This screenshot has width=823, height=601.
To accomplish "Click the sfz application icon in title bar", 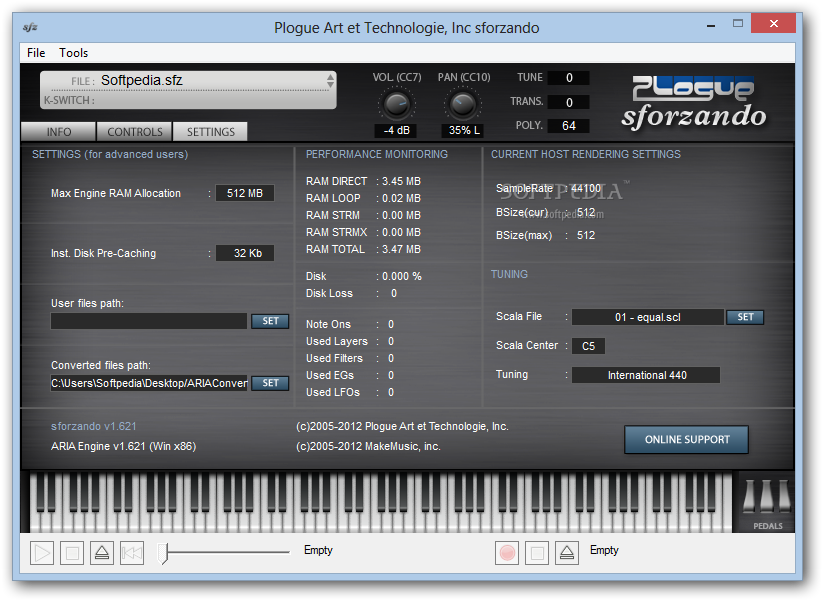I will point(30,27).
